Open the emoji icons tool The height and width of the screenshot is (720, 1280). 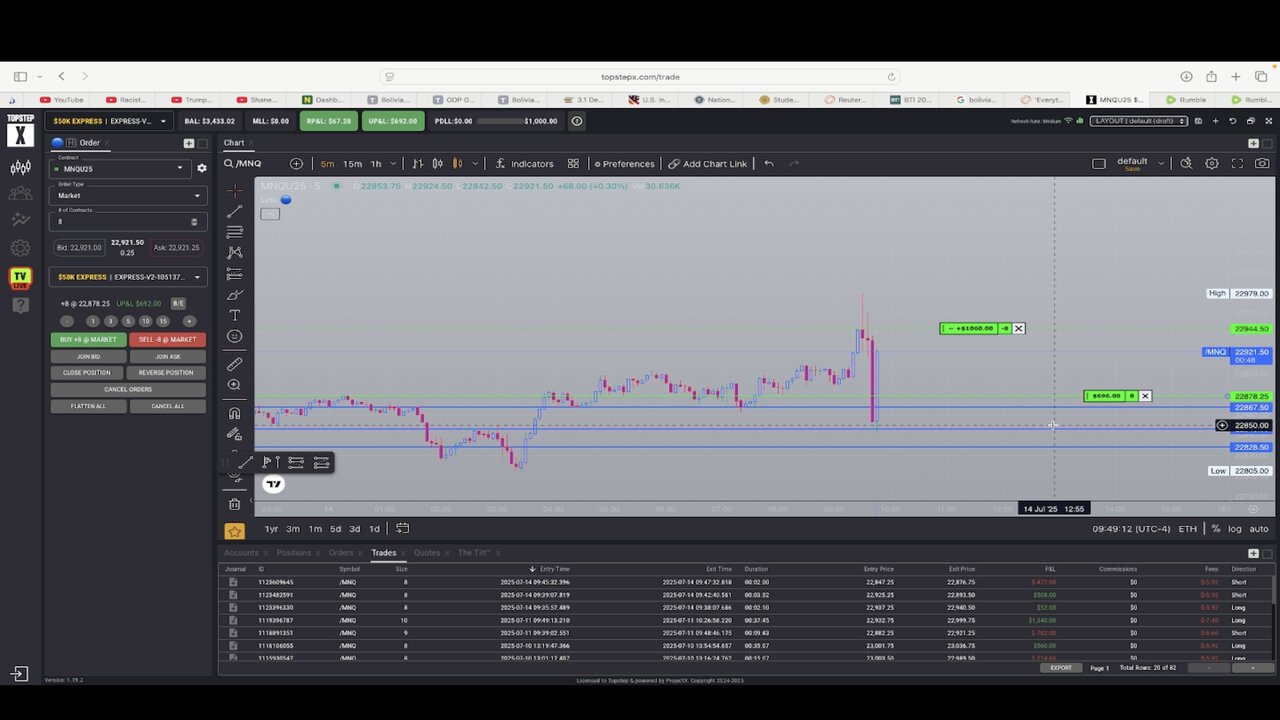click(234, 336)
